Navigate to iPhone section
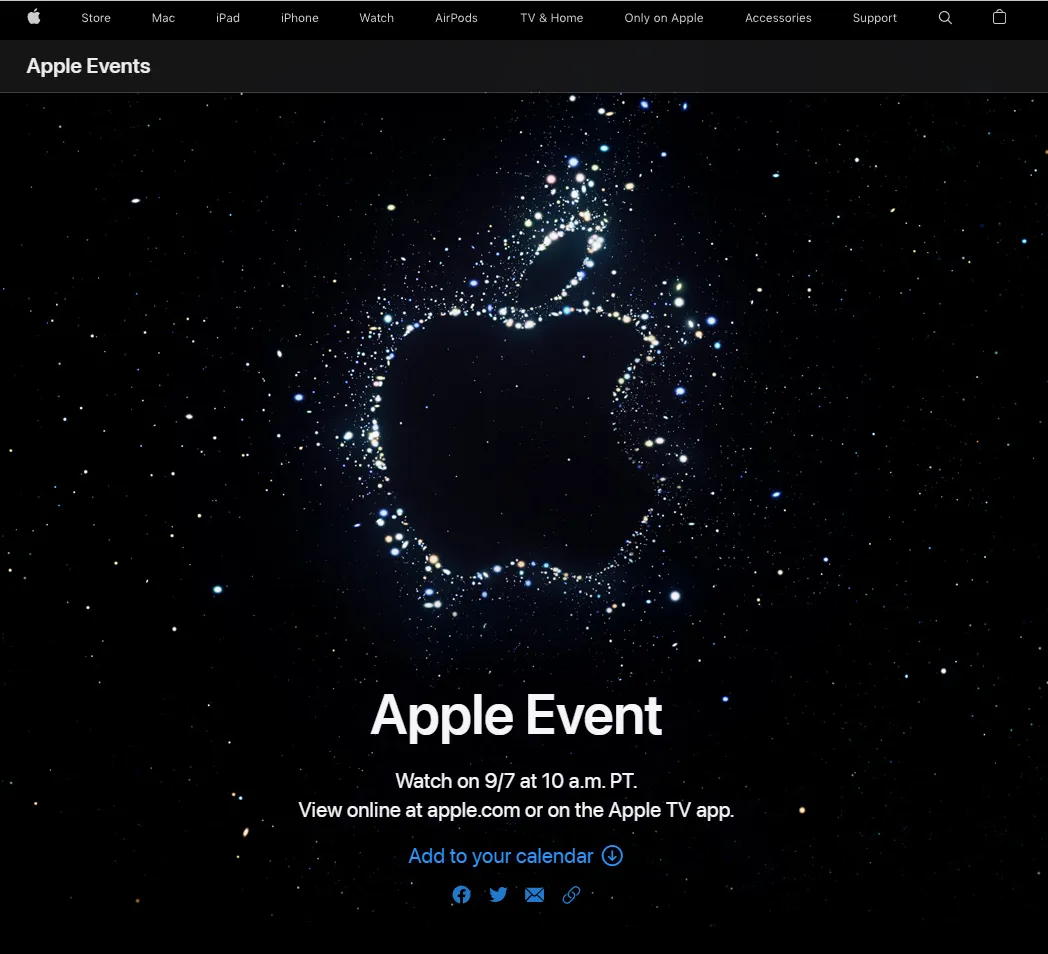Image resolution: width=1048 pixels, height=954 pixels. pos(299,18)
